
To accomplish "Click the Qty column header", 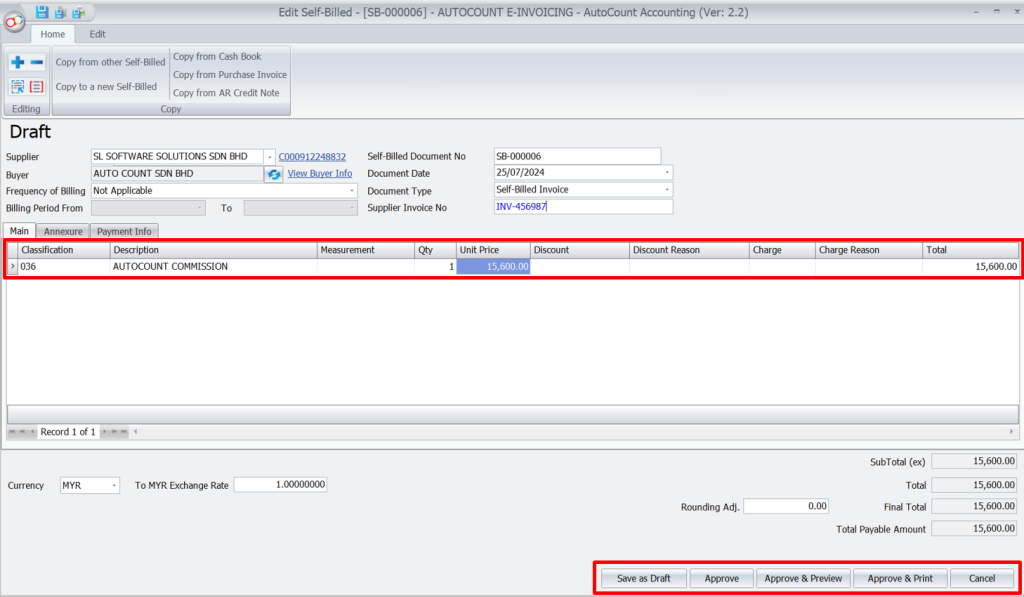I will tap(435, 250).
